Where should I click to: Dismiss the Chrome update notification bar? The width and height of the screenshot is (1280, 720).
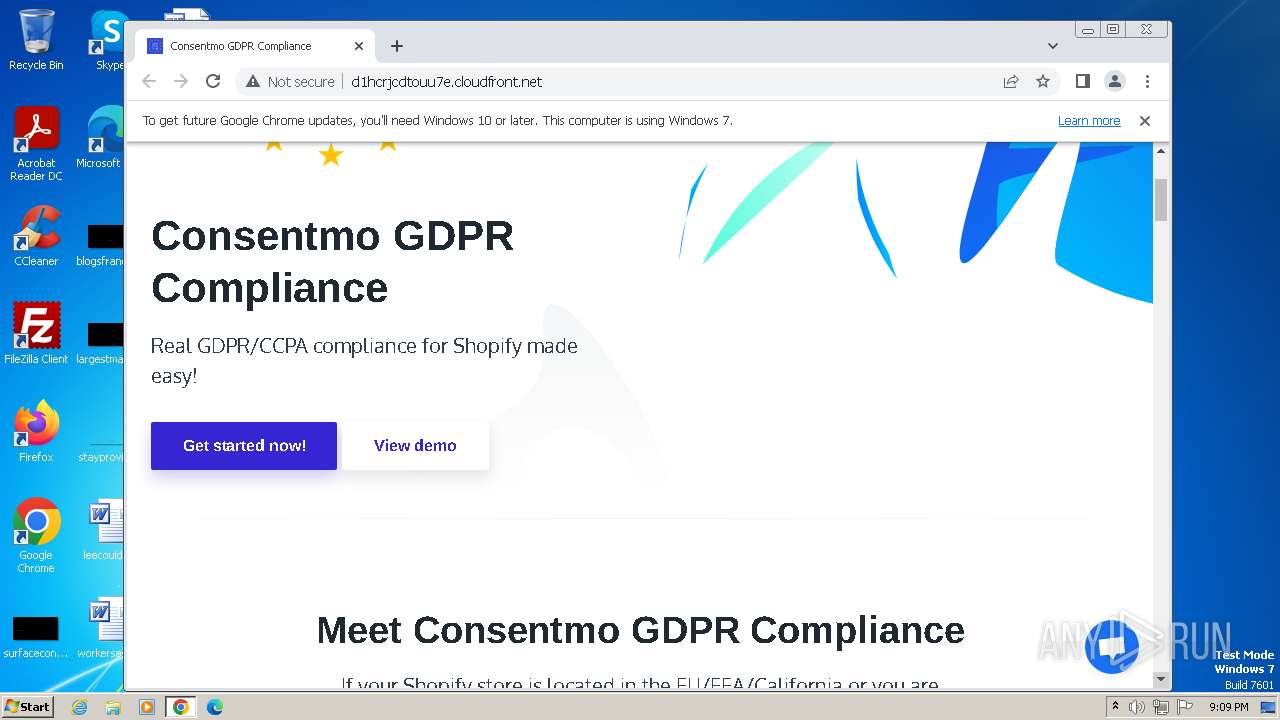tap(1145, 121)
